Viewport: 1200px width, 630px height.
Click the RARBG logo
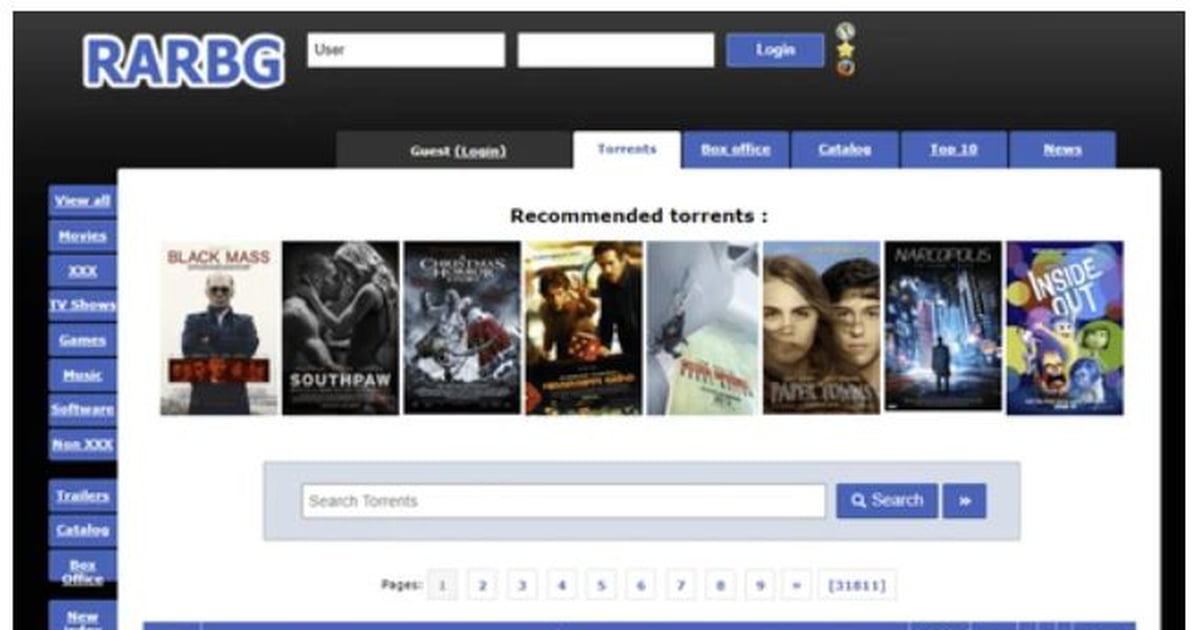point(184,56)
